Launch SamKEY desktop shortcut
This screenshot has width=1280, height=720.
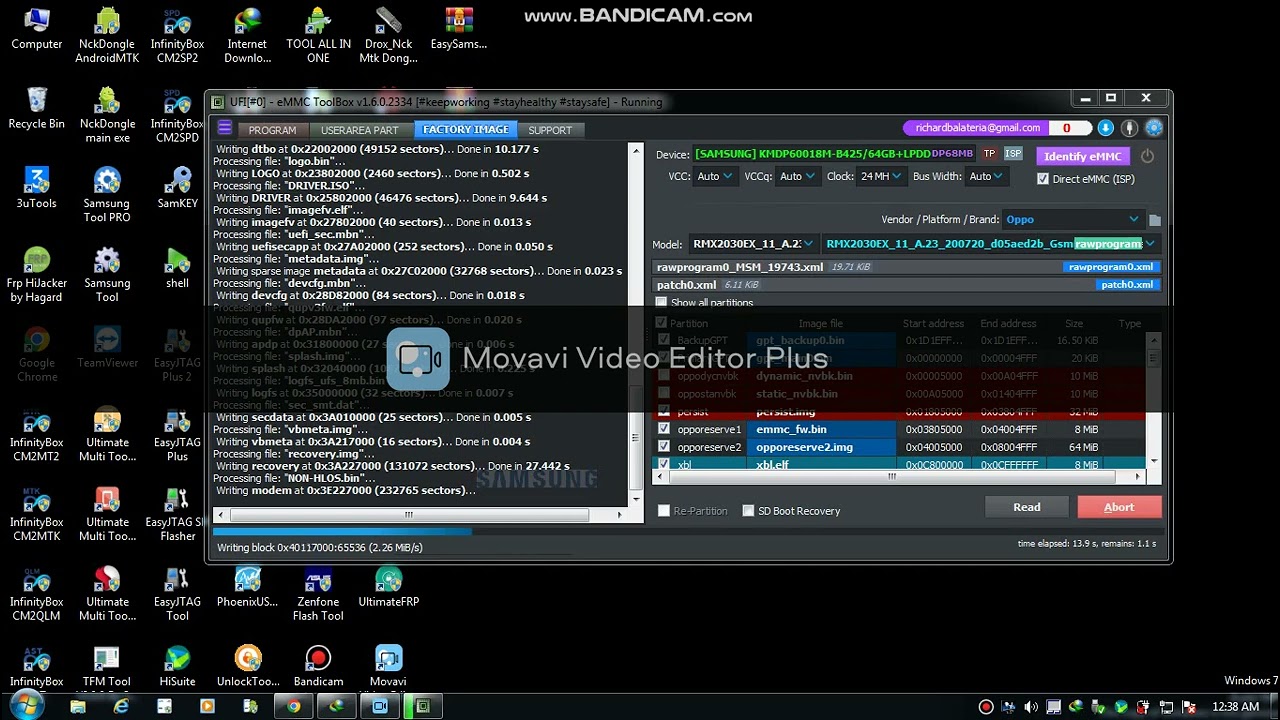177,188
